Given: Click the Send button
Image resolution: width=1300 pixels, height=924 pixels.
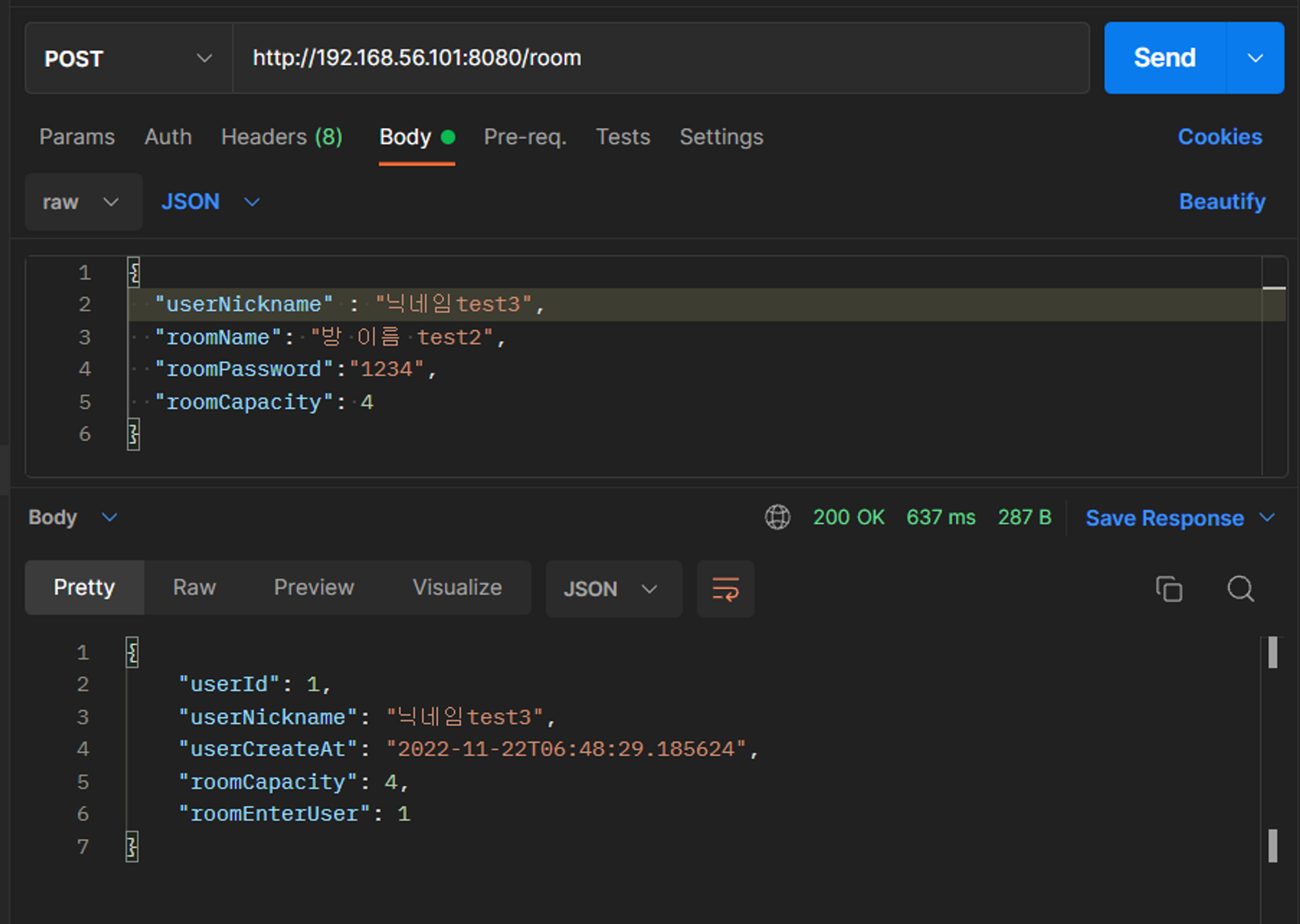Looking at the screenshot, I should tap(1164, 58).
